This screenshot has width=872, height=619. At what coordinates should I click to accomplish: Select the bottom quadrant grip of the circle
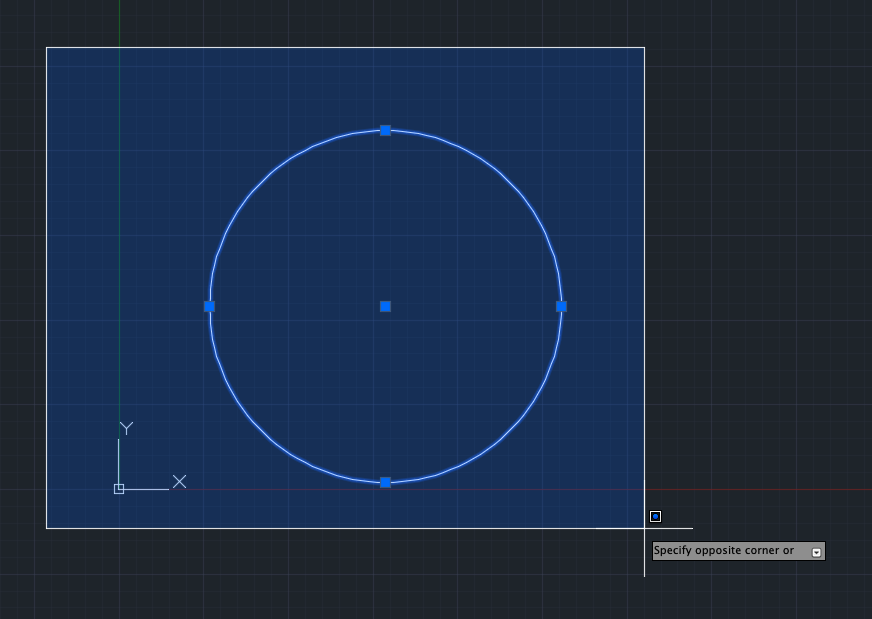385,483
